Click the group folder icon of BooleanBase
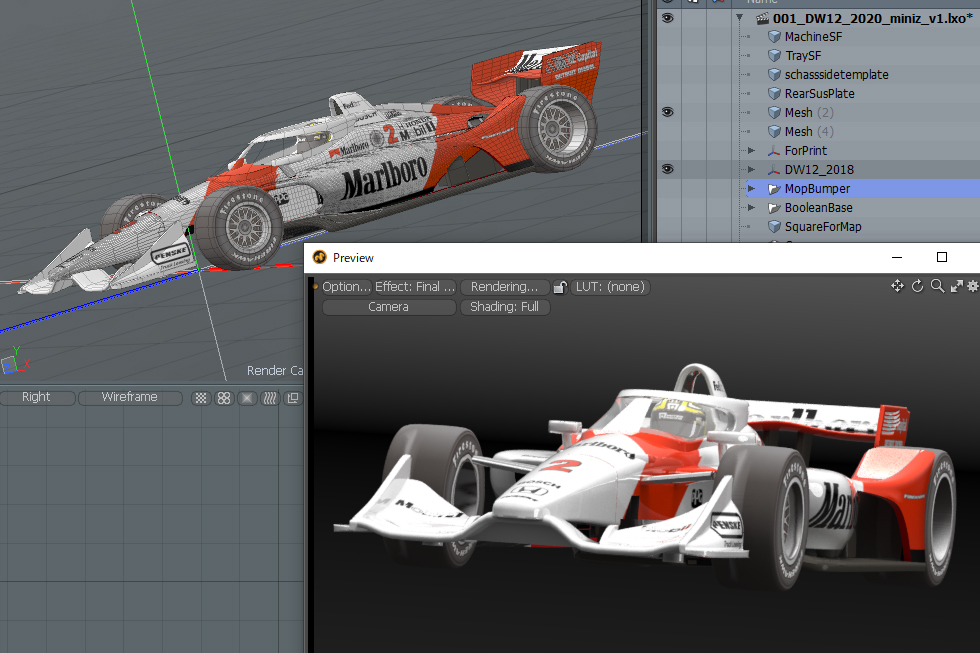This screenshot has width=980, height=653. 774,207
